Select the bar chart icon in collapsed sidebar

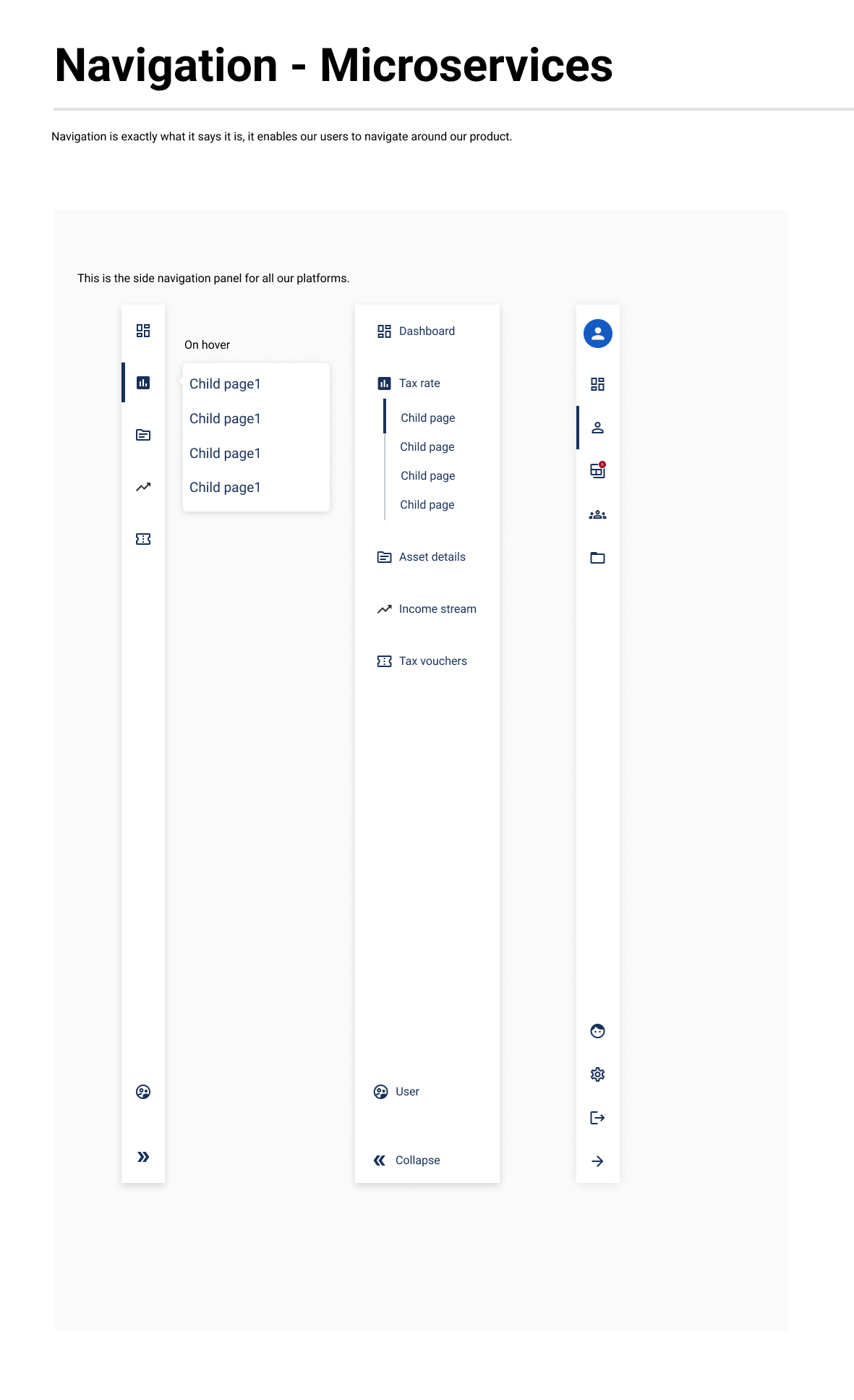(143, 383)
